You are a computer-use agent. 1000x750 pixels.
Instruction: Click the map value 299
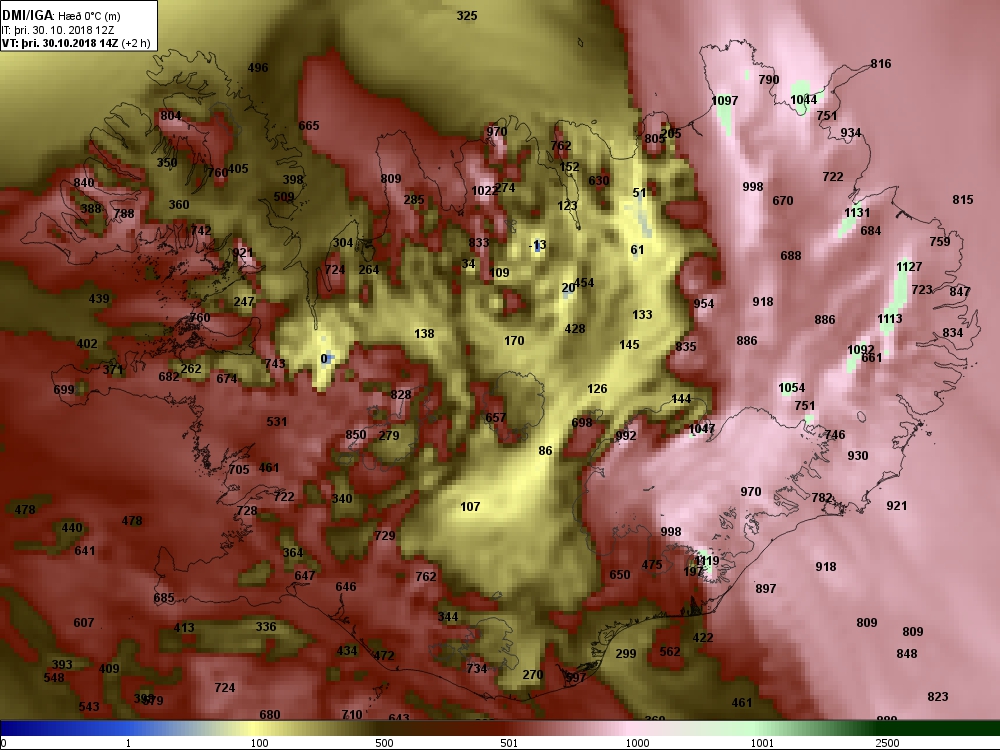(x=626, y=653)
